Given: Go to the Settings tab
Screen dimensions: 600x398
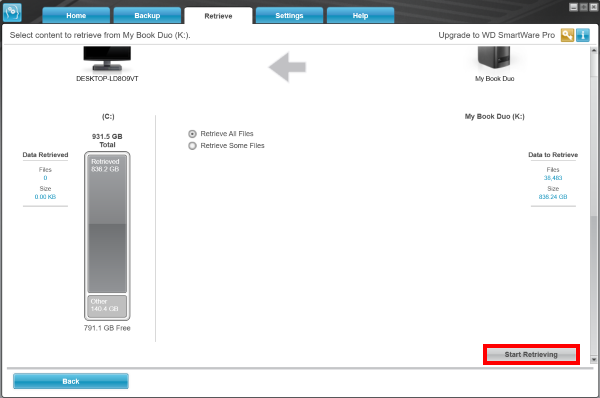Looking at the screenshot, I should pyautogui.click(x=289, y=16).
